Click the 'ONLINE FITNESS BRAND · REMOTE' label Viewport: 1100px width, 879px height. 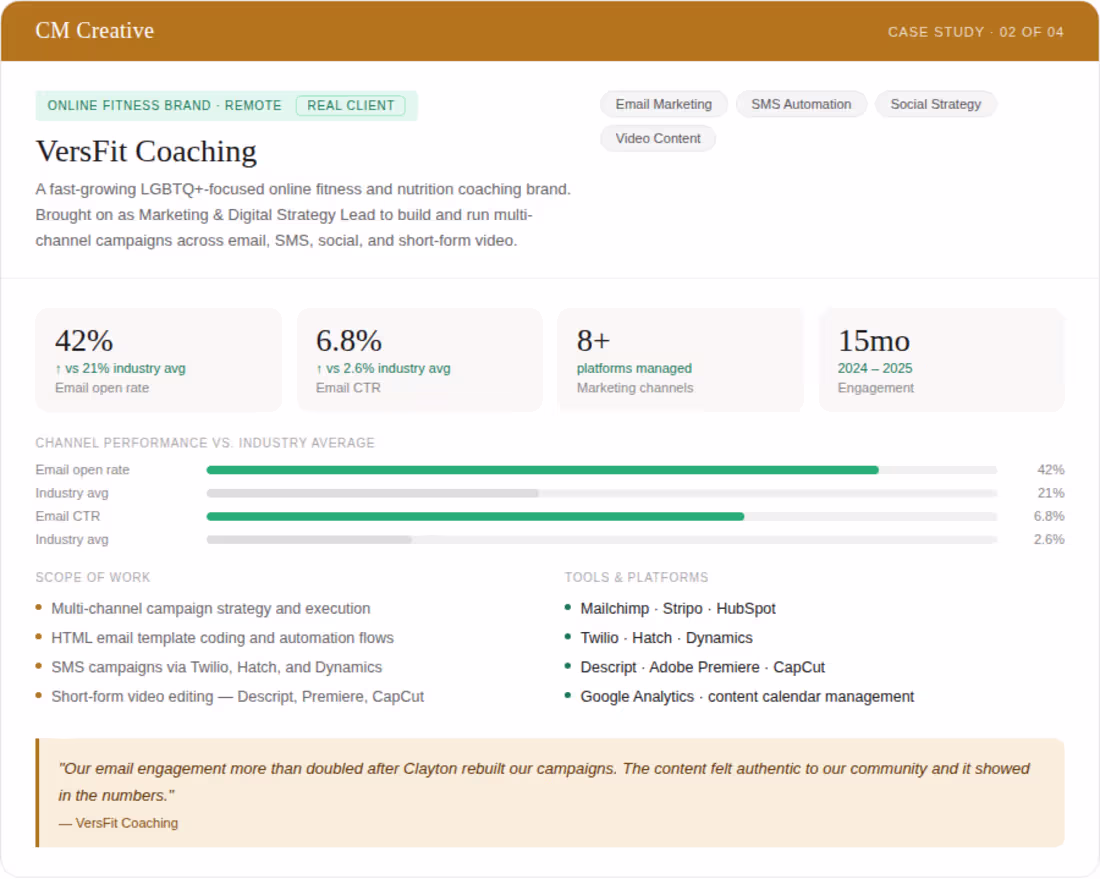pos(164,106)
